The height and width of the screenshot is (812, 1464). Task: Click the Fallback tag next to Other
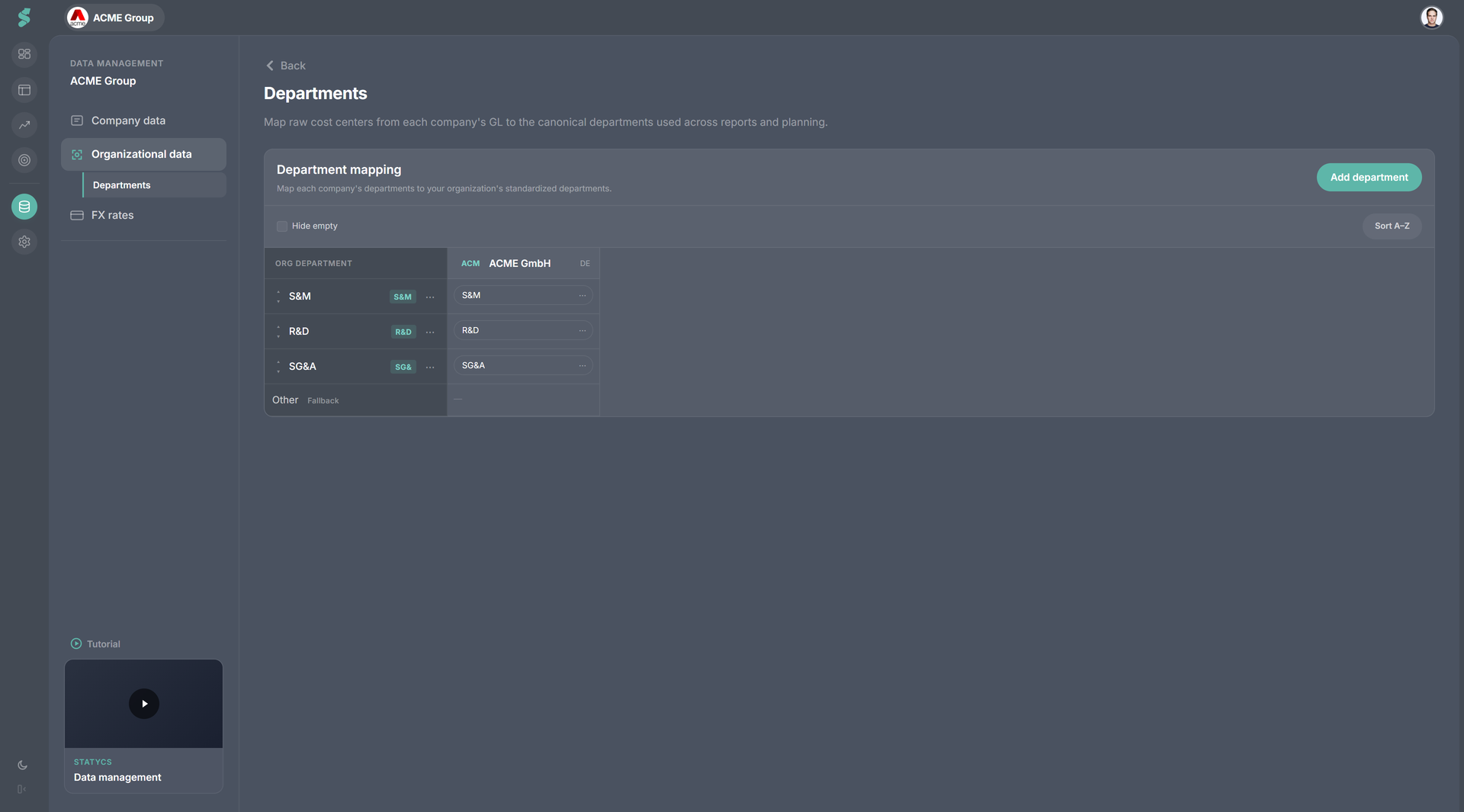tap(323, 400)
